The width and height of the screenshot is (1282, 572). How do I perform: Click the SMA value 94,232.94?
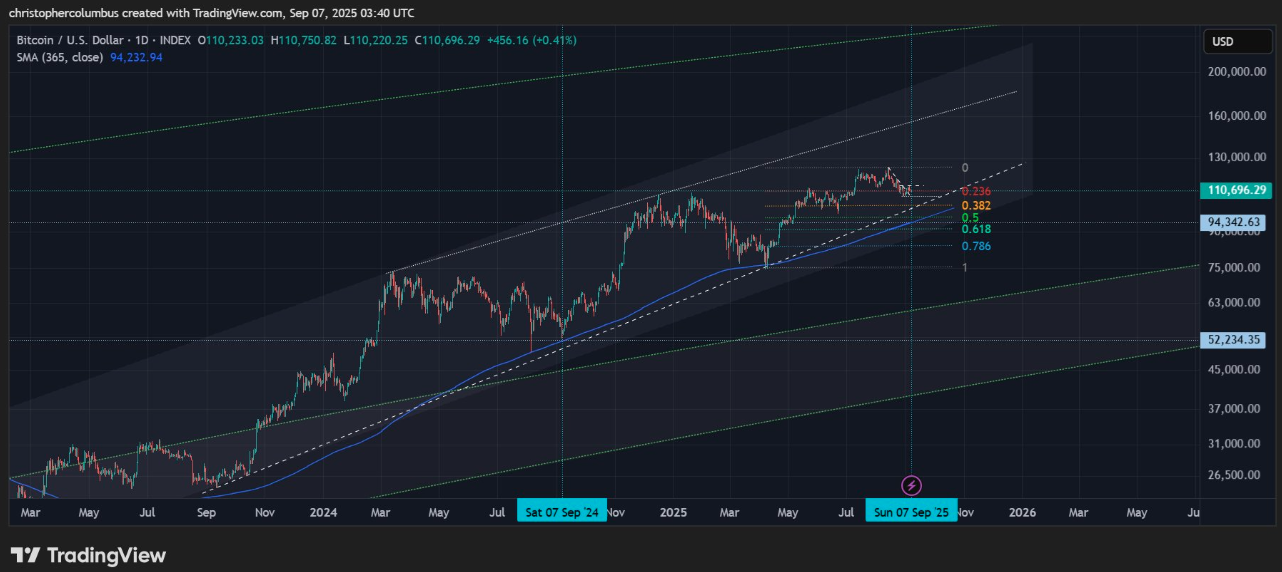point(136,58)
